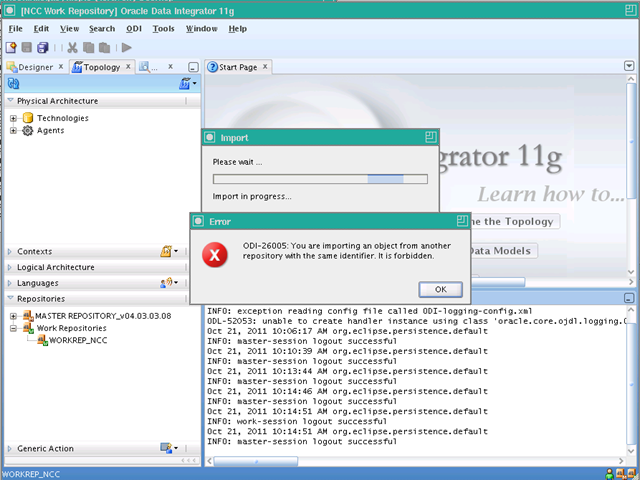Close the Designer tab
The width and height of the screenshot is (640, 480).
coord(61,67)
